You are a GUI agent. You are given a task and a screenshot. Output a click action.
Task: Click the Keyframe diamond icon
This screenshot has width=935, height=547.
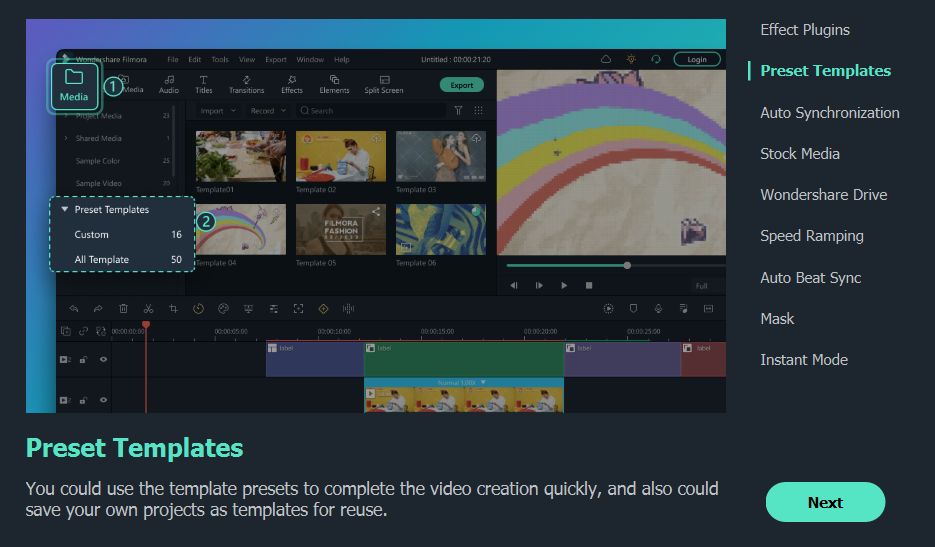[x=323, y=308]
